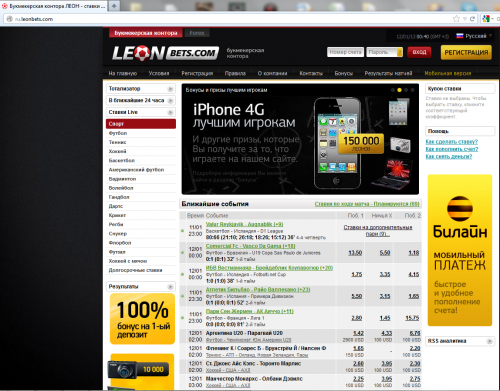Image resolution: width=500 pixels, height=391 pixels.
Task: Open the Как сделать ставку? help link
Action: tap(452, 142)
